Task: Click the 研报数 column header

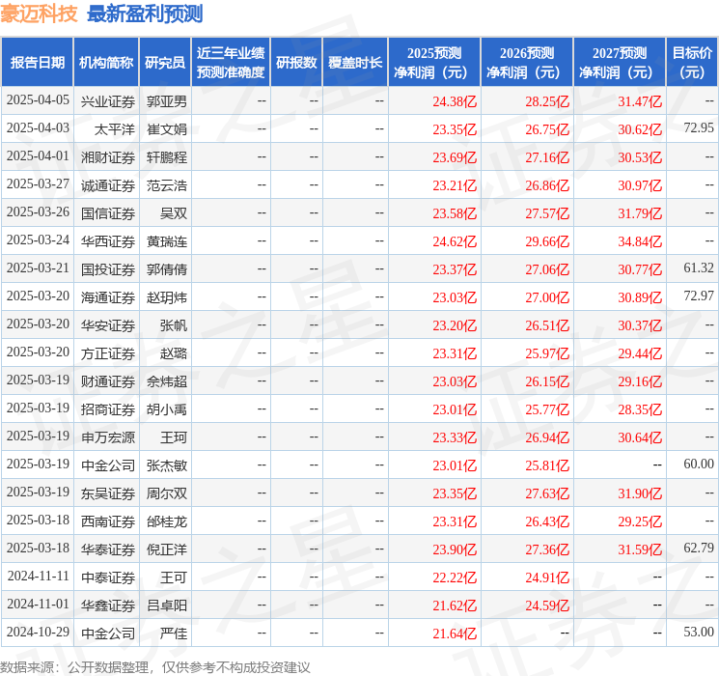Action: tap(297, 62)
